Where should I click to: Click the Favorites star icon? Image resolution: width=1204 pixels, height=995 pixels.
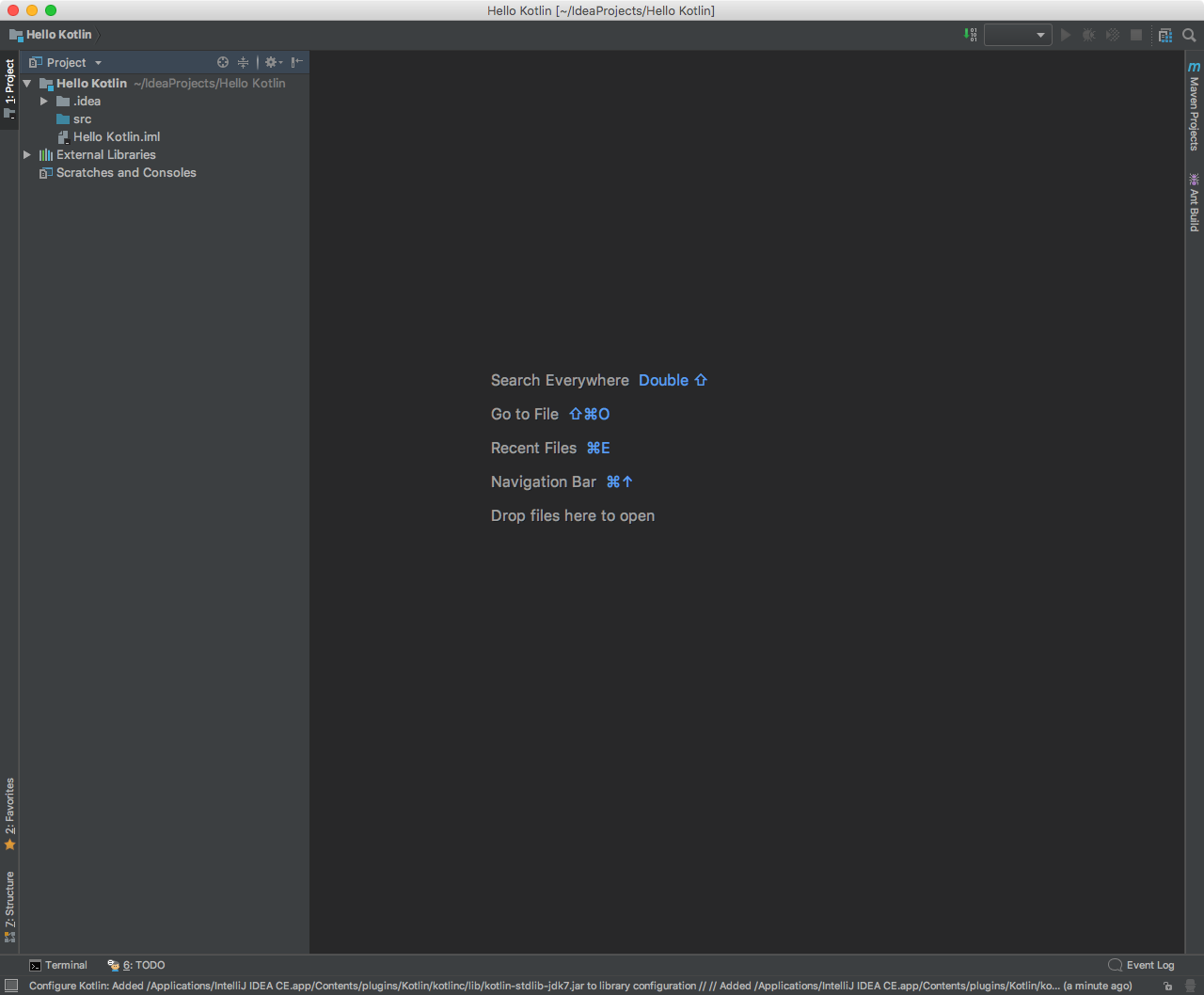(x=9, y=845)
